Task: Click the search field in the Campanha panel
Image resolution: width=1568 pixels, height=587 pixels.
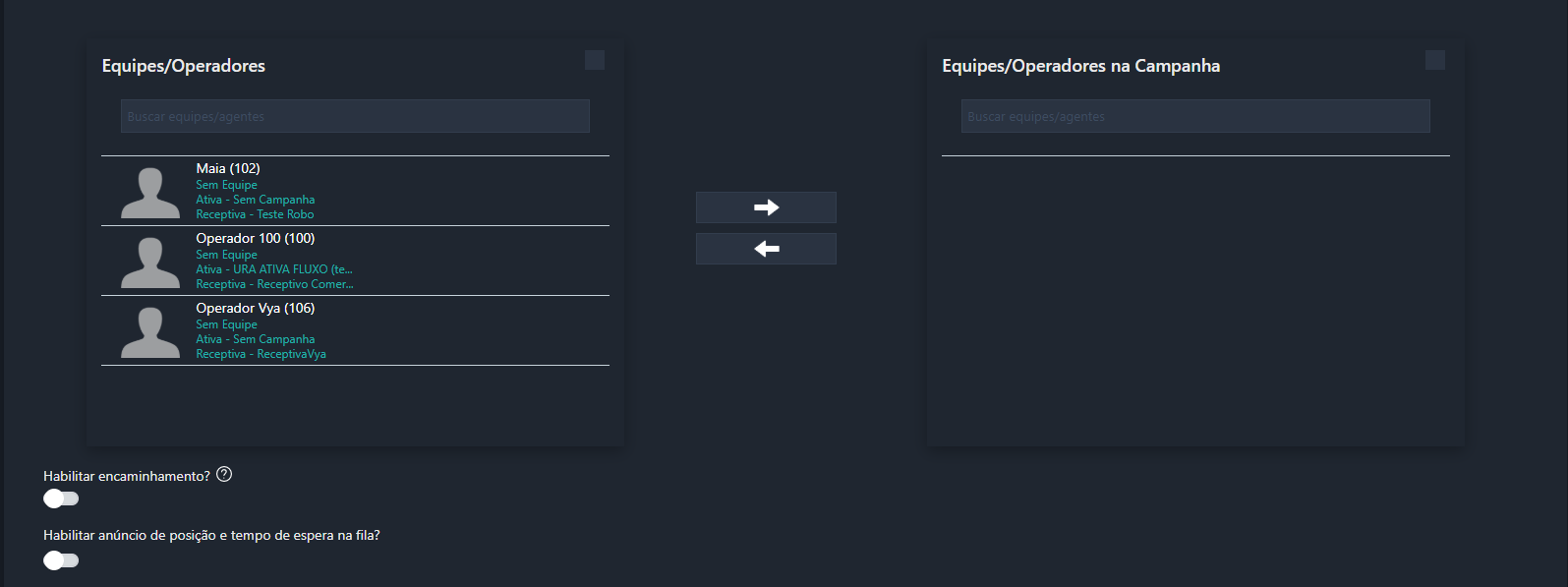Action: click(1195, 116)
